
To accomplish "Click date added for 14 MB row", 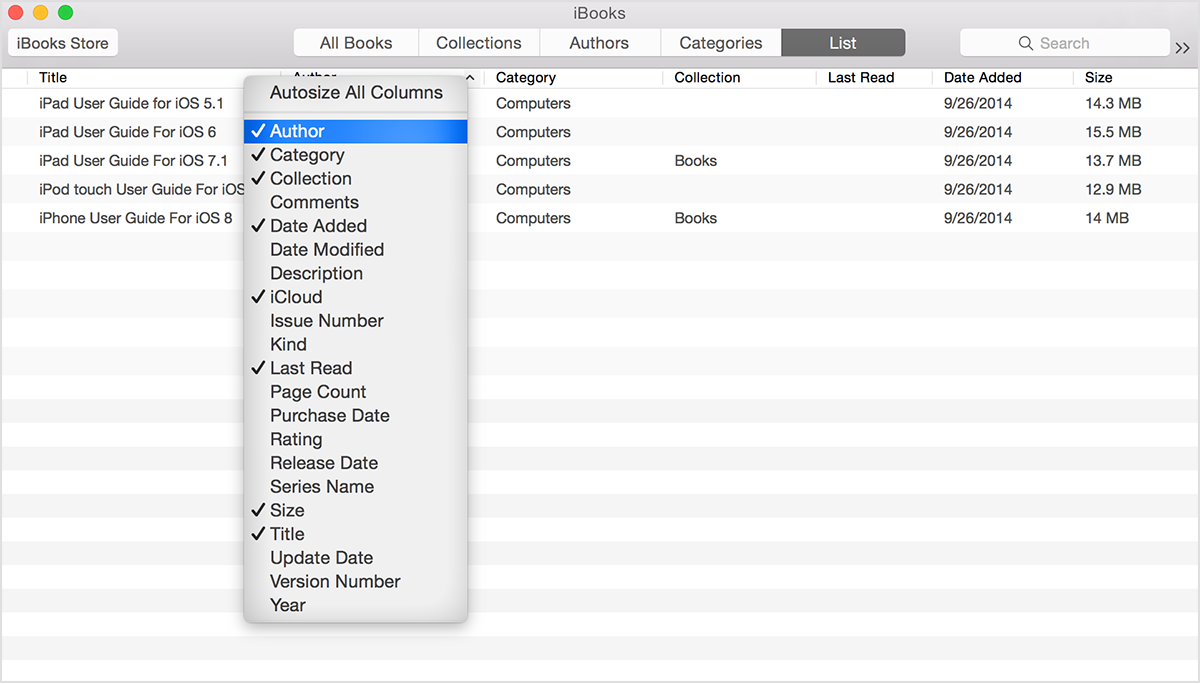I will (977, 218).
